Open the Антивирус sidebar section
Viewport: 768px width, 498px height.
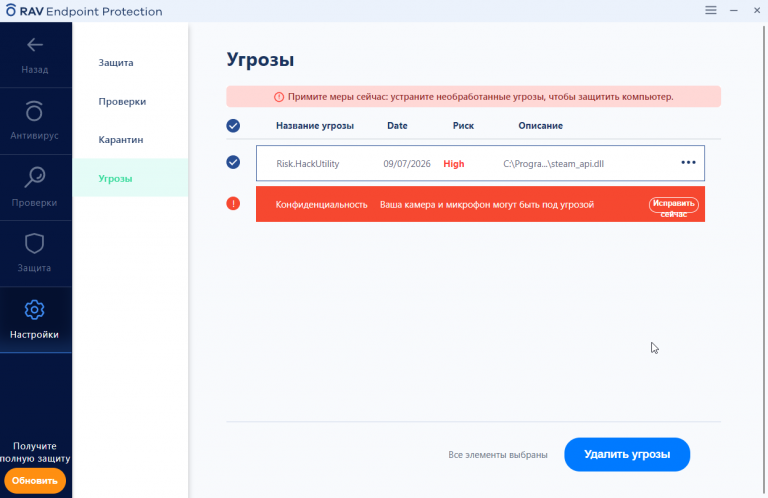(x=35, y=121)
